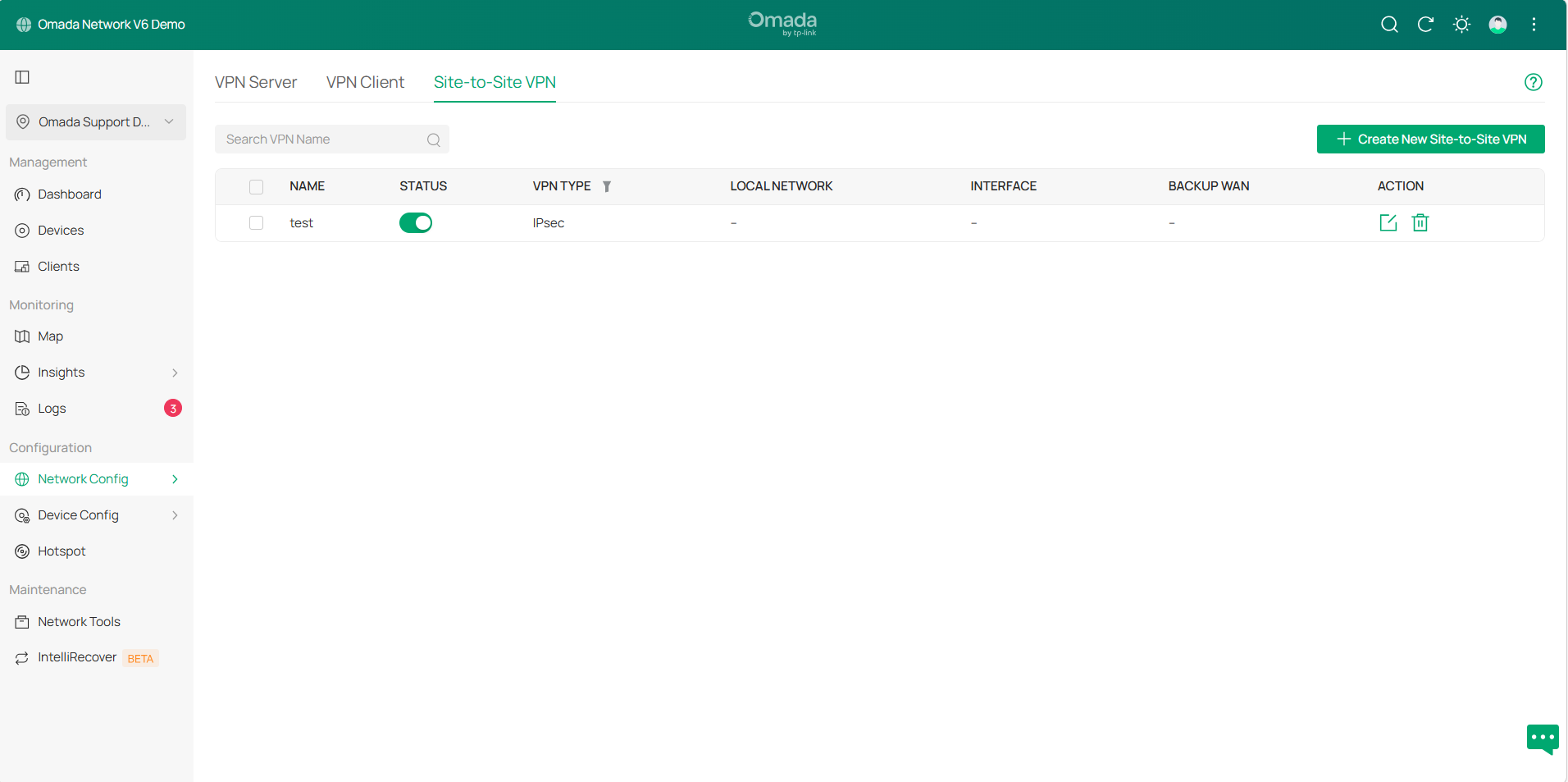Open the help question mark icon

[x=1533, y=82]
